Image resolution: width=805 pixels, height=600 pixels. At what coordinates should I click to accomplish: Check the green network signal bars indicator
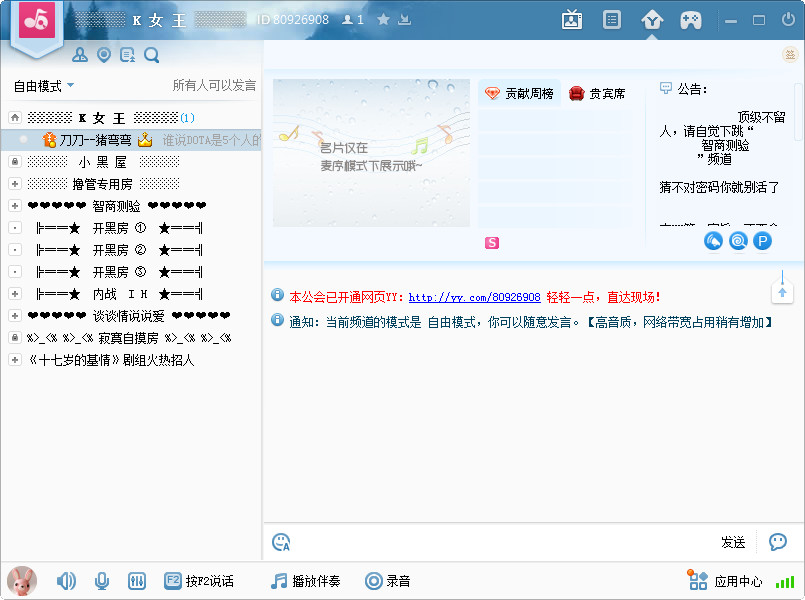784,580
